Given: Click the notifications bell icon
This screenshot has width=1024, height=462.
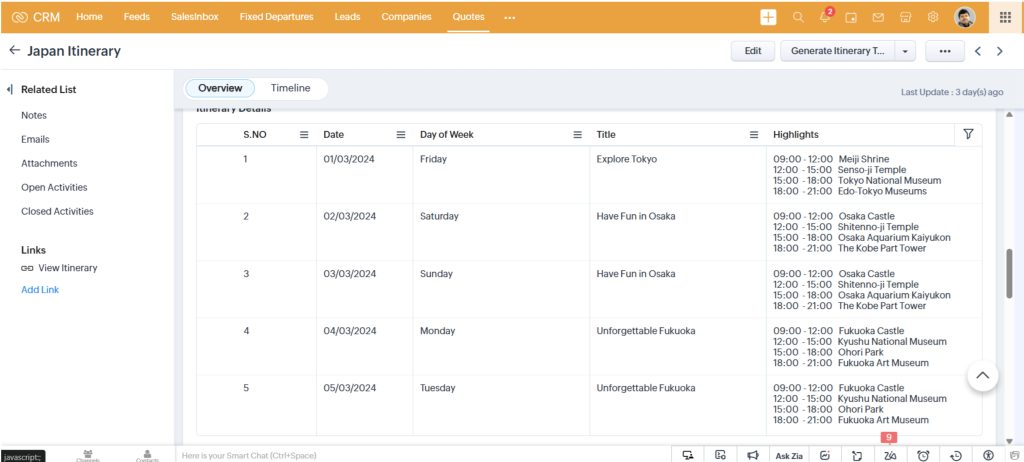Looking at the screenshot, I should pos(825,17).
